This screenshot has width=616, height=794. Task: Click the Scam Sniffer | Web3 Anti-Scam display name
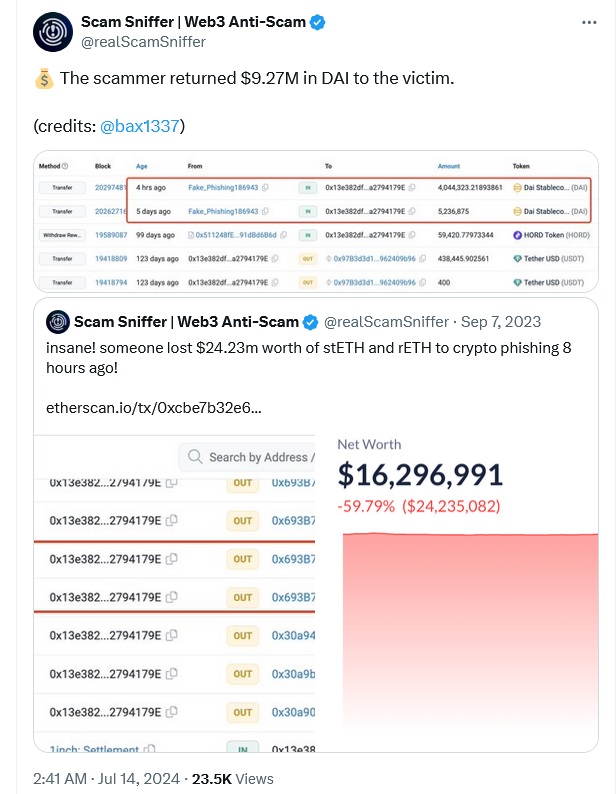click(193, 22)
